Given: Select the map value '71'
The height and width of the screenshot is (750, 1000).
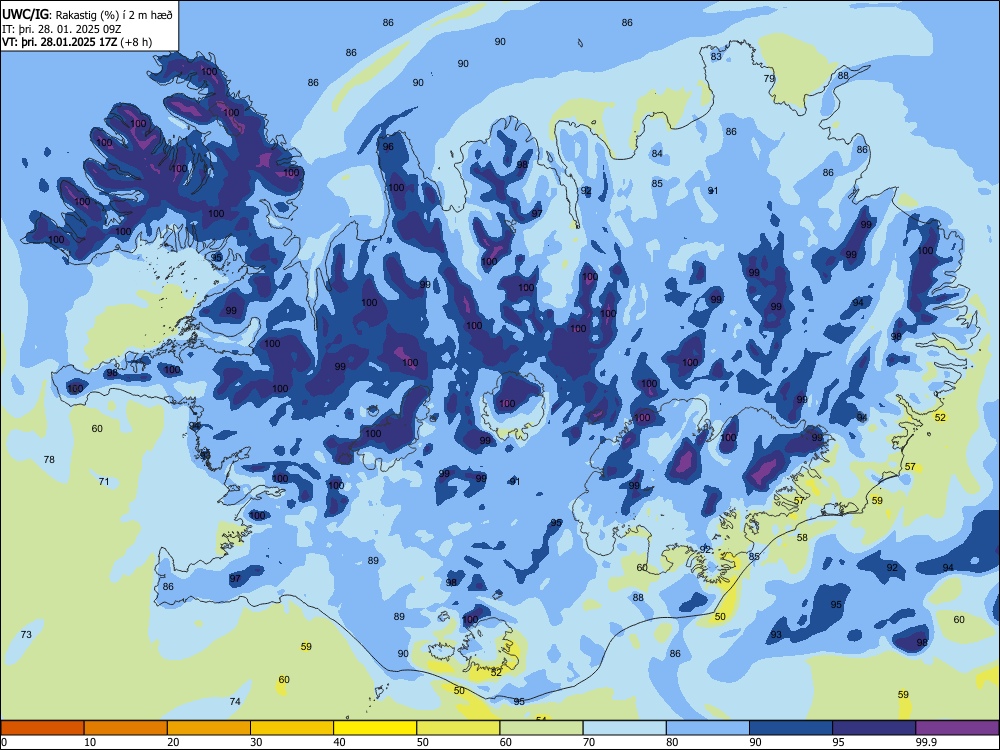Looking at the screenshot, I should click(x=104, y=482).
